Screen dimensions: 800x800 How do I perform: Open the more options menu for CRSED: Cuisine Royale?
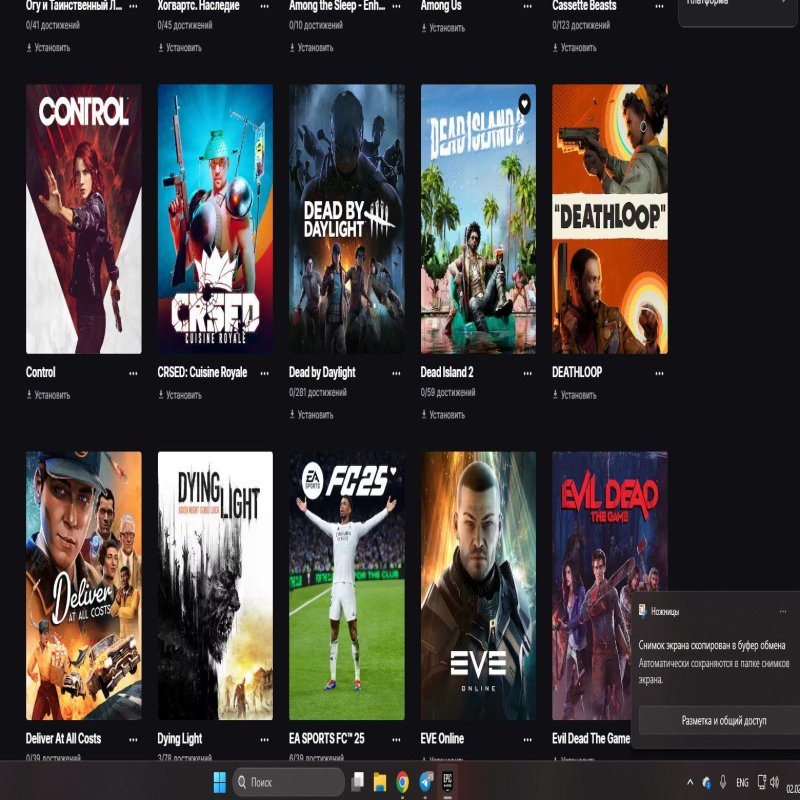coord(265,373)
